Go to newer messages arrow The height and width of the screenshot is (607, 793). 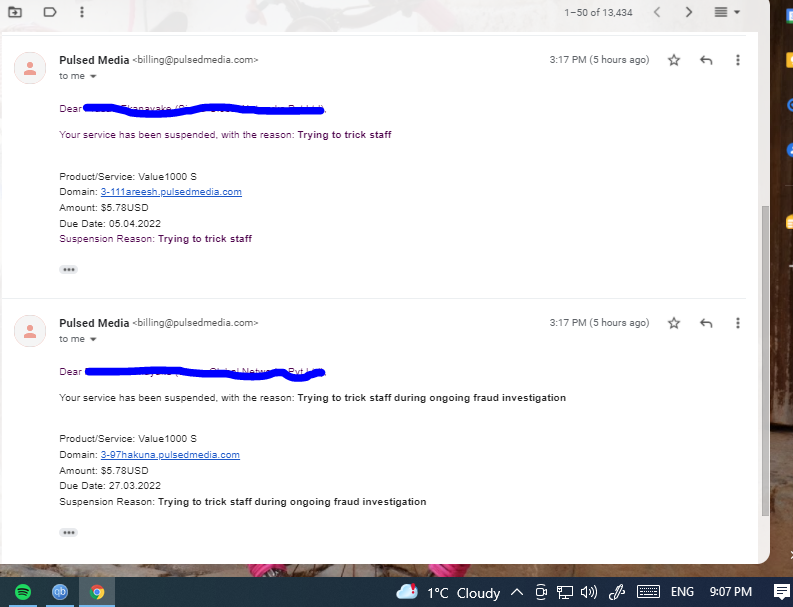tap(656, 12)
